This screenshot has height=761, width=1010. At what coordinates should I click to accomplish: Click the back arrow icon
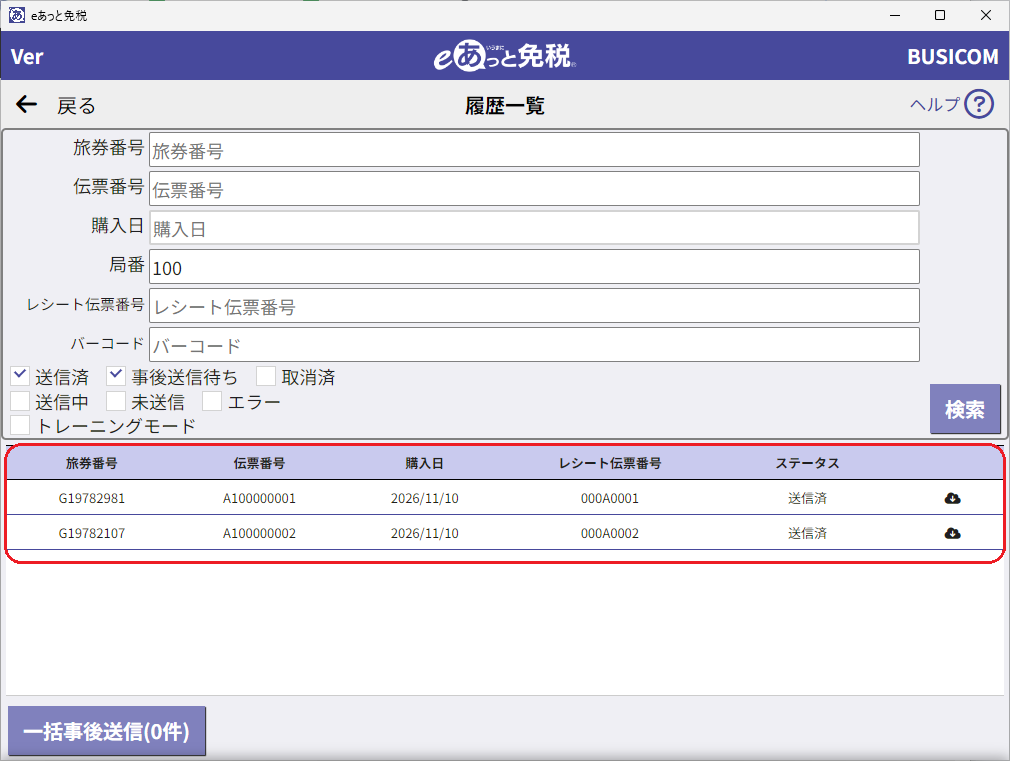[26, 104]
